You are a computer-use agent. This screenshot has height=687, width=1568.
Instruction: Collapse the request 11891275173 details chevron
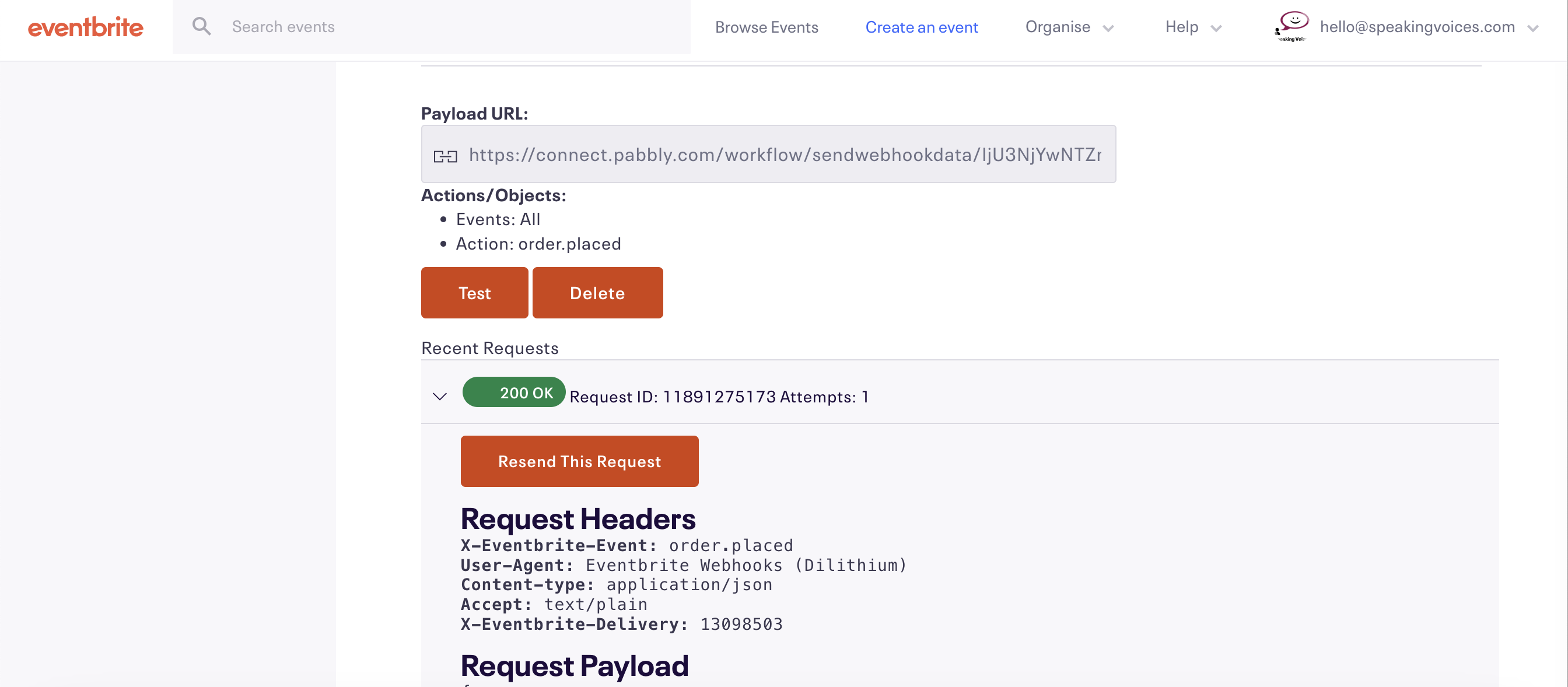tap(440, 396)
